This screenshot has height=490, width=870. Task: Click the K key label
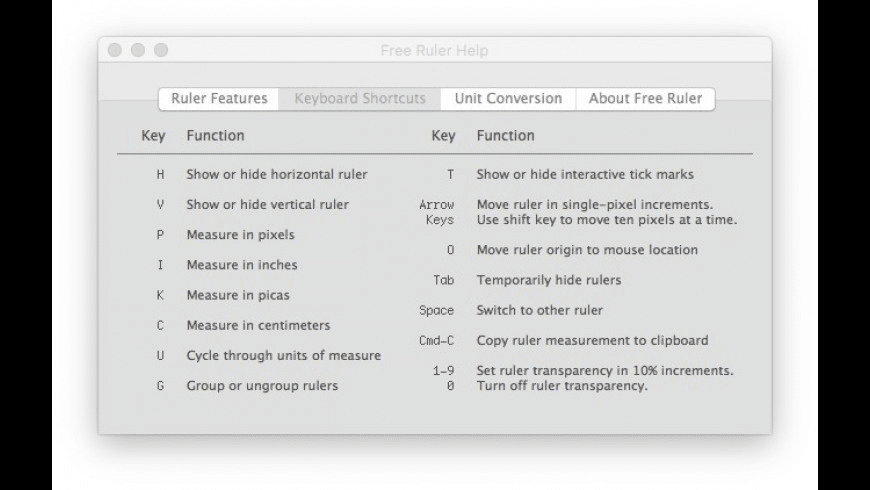click(160, 295)
